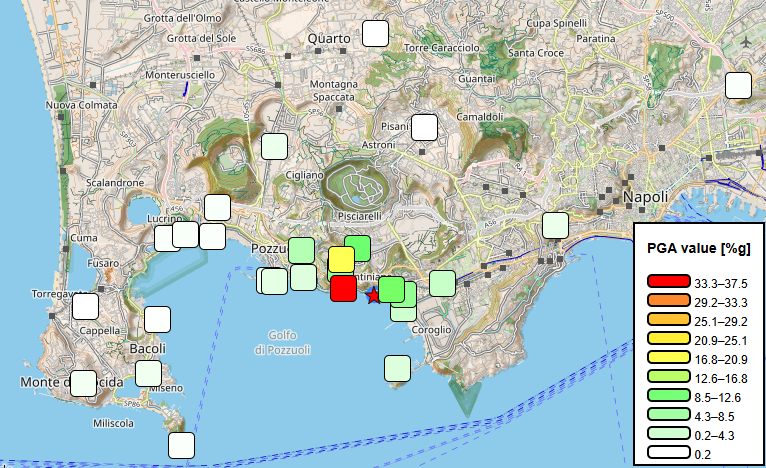Viewport: 766px width, 468px height.
Task: Open the white station marker next to Pisani
Action: (x=424, y=128)
